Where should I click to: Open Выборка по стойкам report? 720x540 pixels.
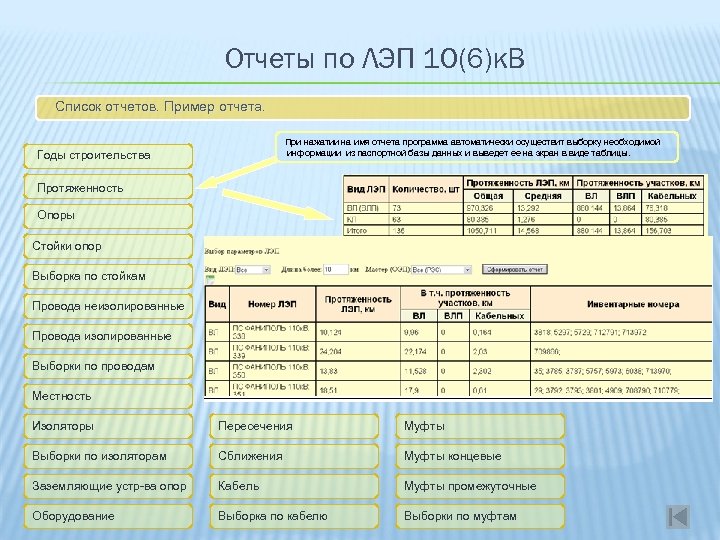click(x=108, y=276)
